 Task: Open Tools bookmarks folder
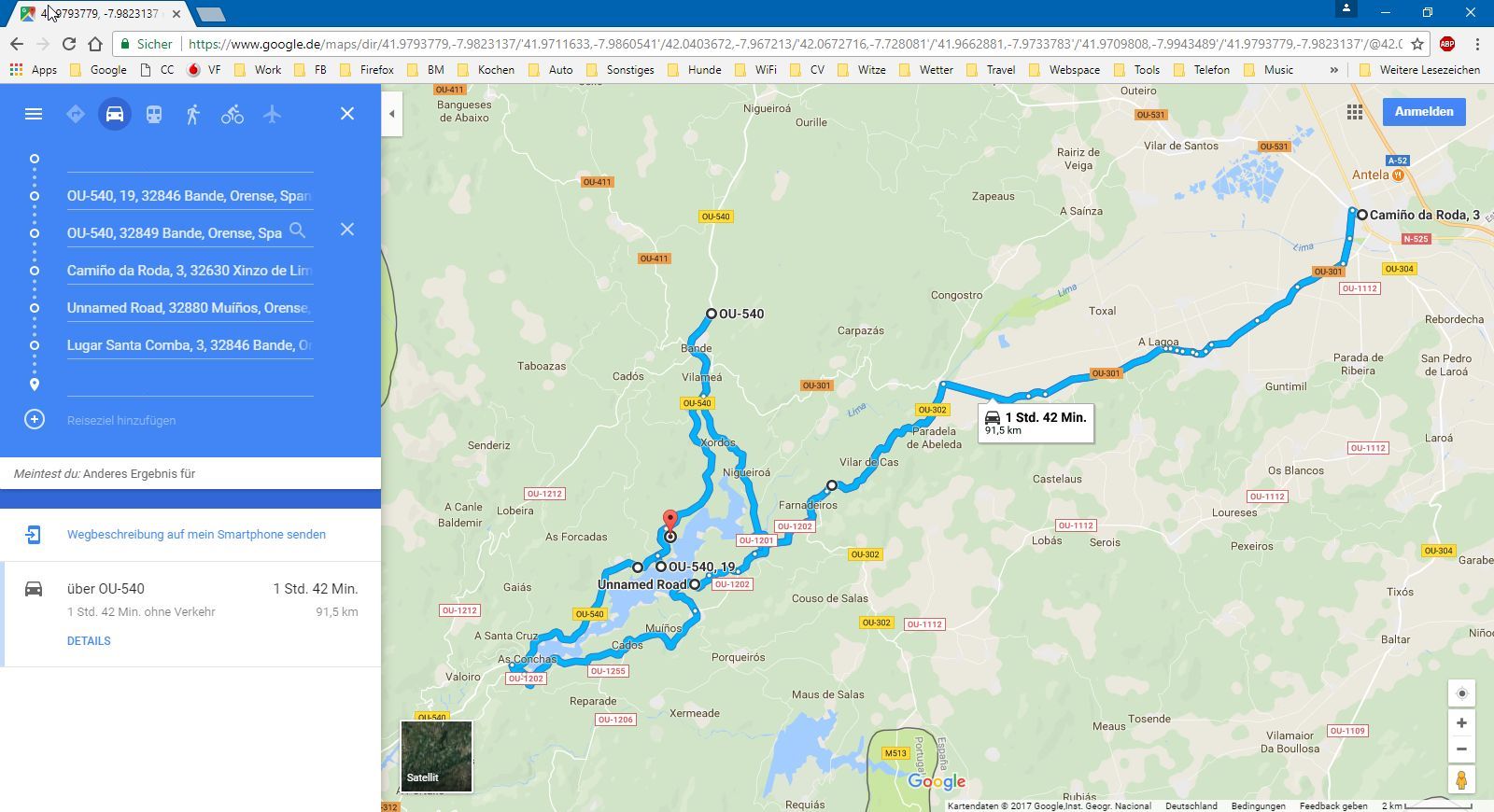1136,70
